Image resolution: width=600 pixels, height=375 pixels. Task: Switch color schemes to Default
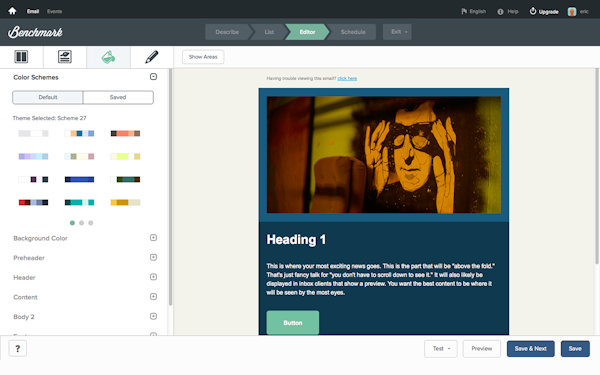pyautogui.click(x=48, y=97)
